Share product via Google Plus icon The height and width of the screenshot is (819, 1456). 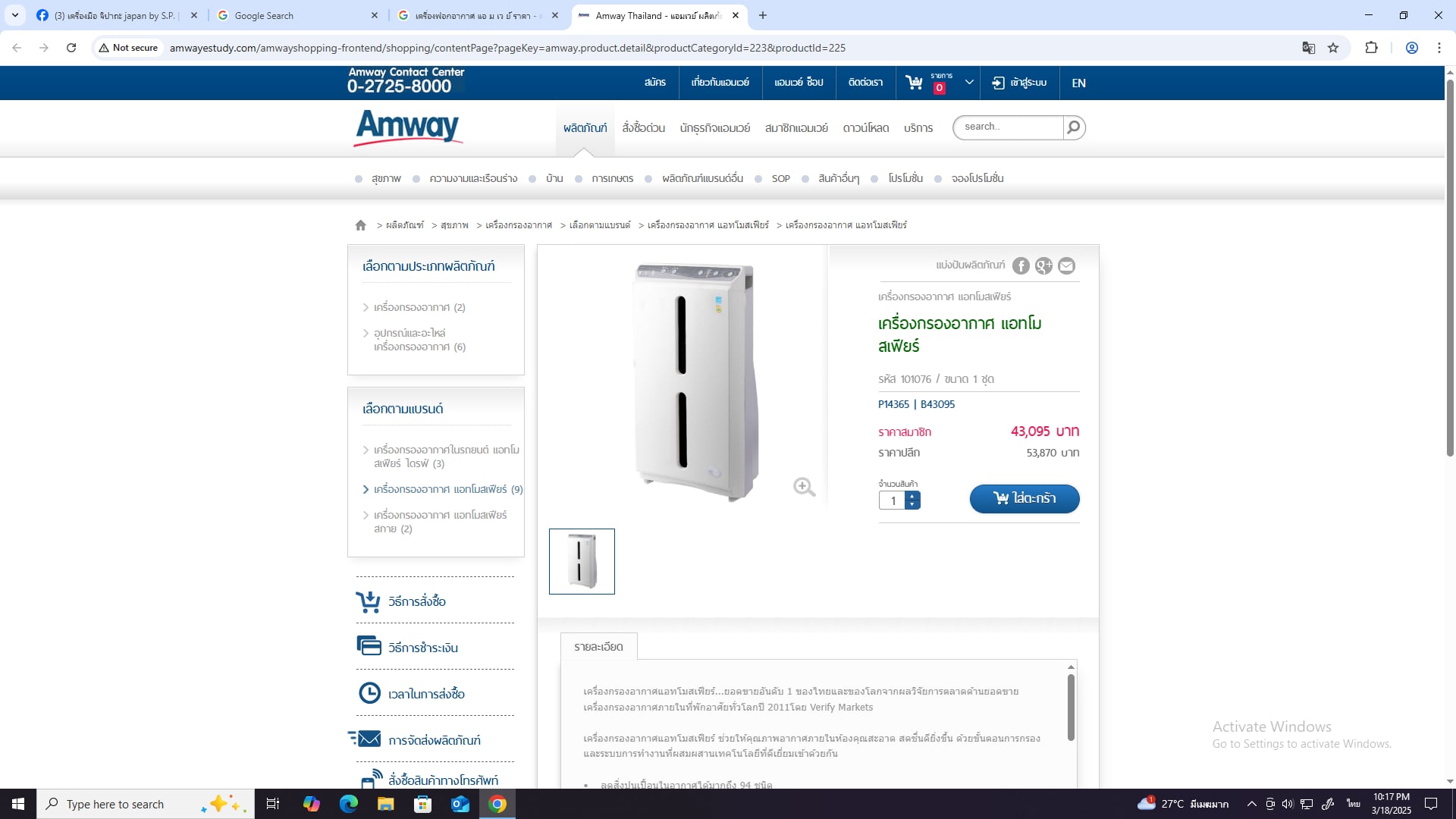(1044, 266)
